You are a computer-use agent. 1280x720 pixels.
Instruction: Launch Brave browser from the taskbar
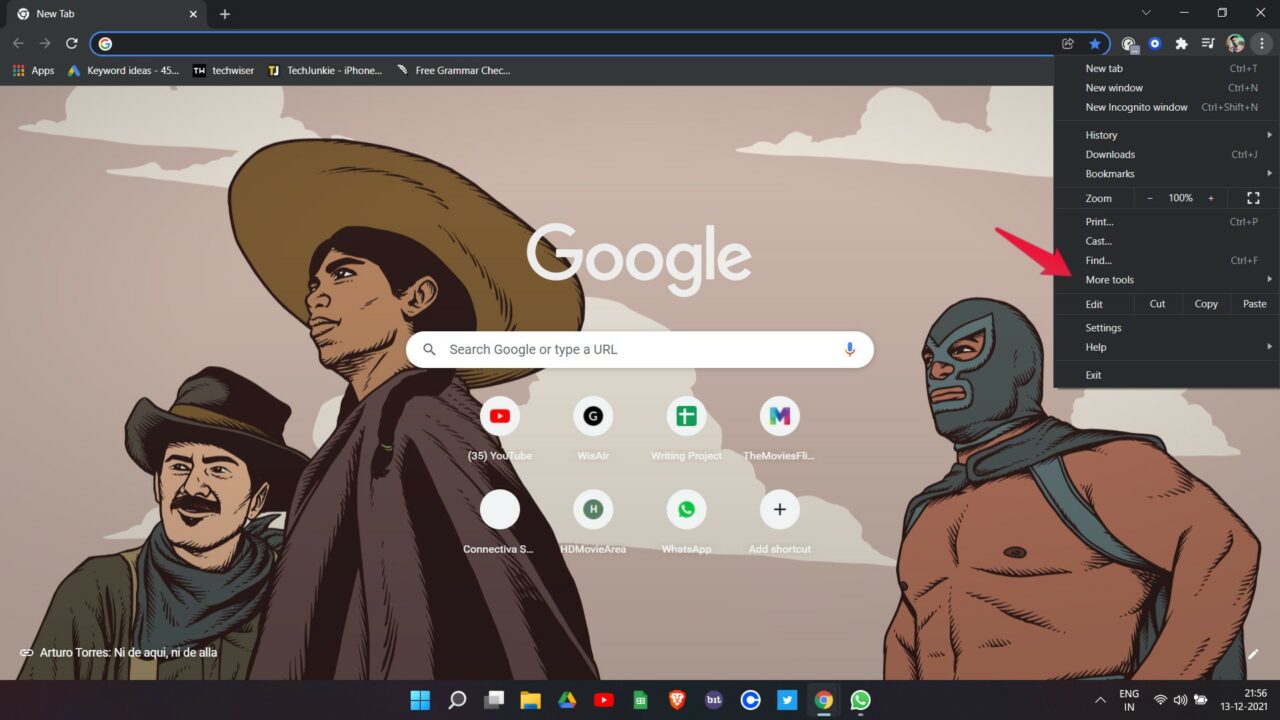(677, 700)
